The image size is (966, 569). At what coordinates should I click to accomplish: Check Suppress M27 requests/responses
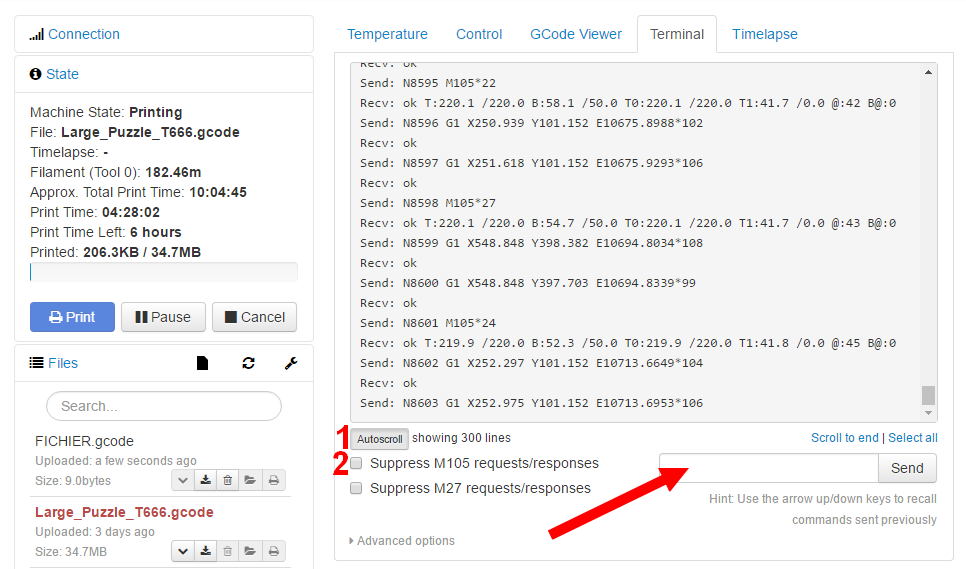tap(356, 488)
